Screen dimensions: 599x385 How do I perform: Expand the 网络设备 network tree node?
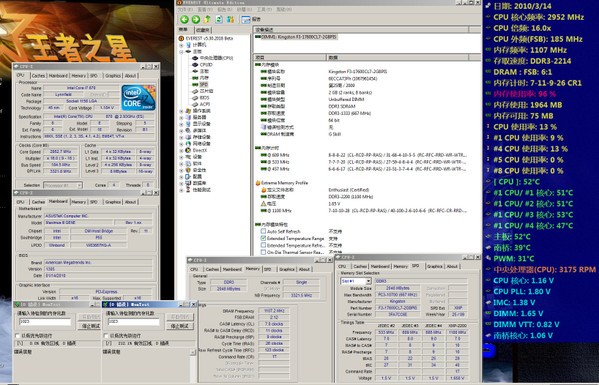[181, 144]
